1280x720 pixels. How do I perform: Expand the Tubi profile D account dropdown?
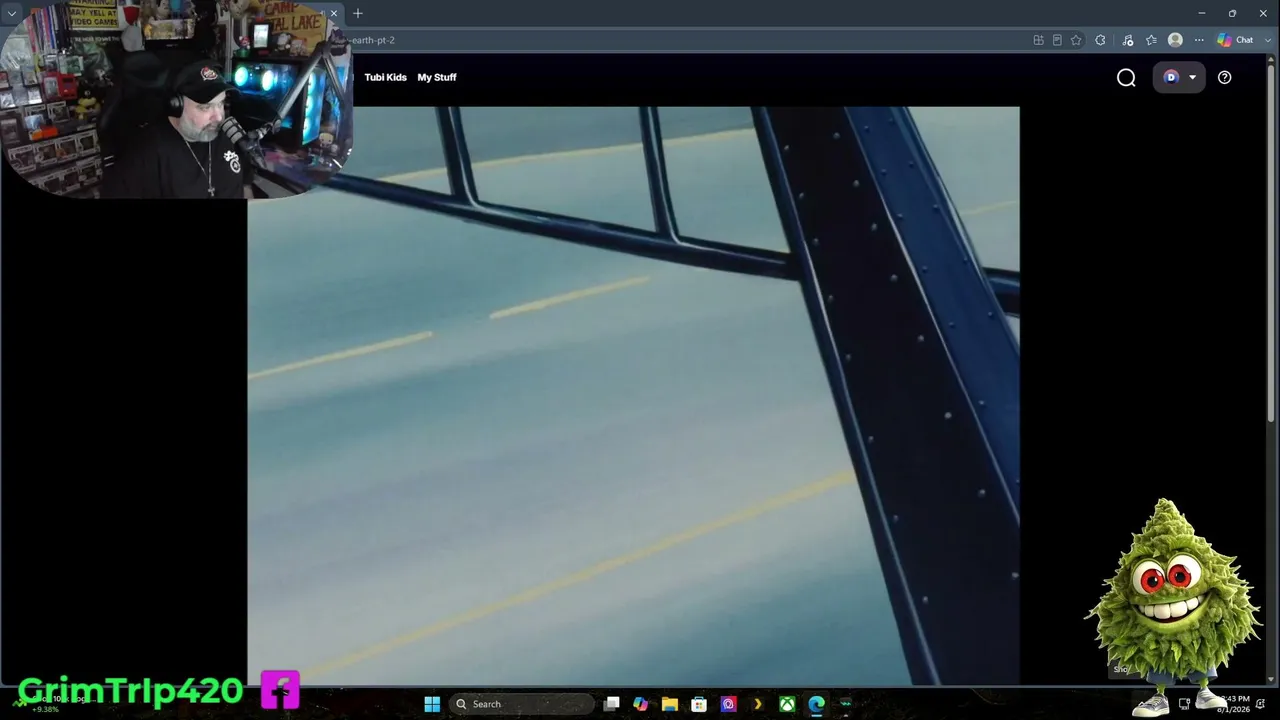1179,77
